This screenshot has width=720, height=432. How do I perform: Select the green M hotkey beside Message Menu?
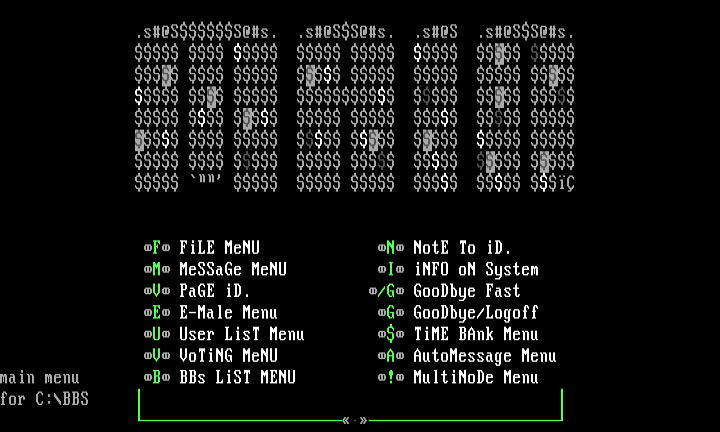(x=157, y=269)
